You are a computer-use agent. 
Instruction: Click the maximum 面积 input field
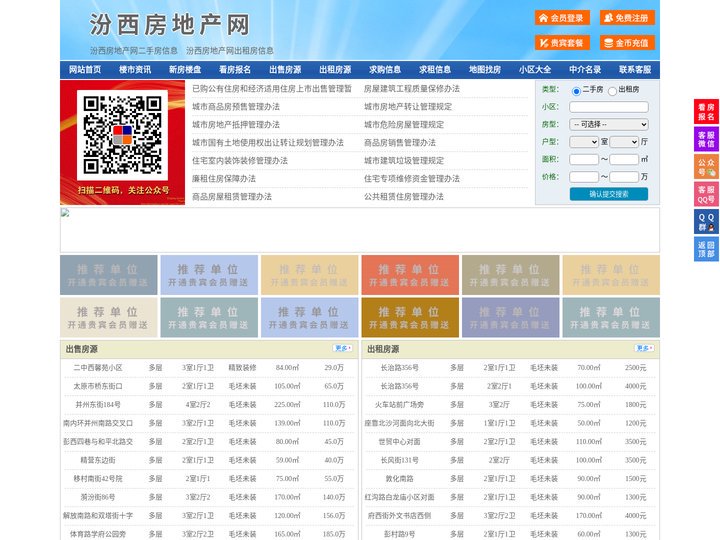click(x=624, y=159)
